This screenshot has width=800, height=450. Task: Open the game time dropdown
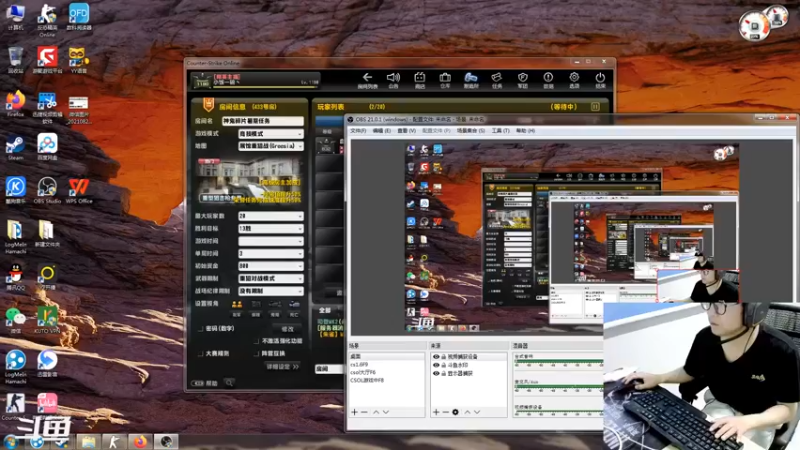click(x=270, y=241)
